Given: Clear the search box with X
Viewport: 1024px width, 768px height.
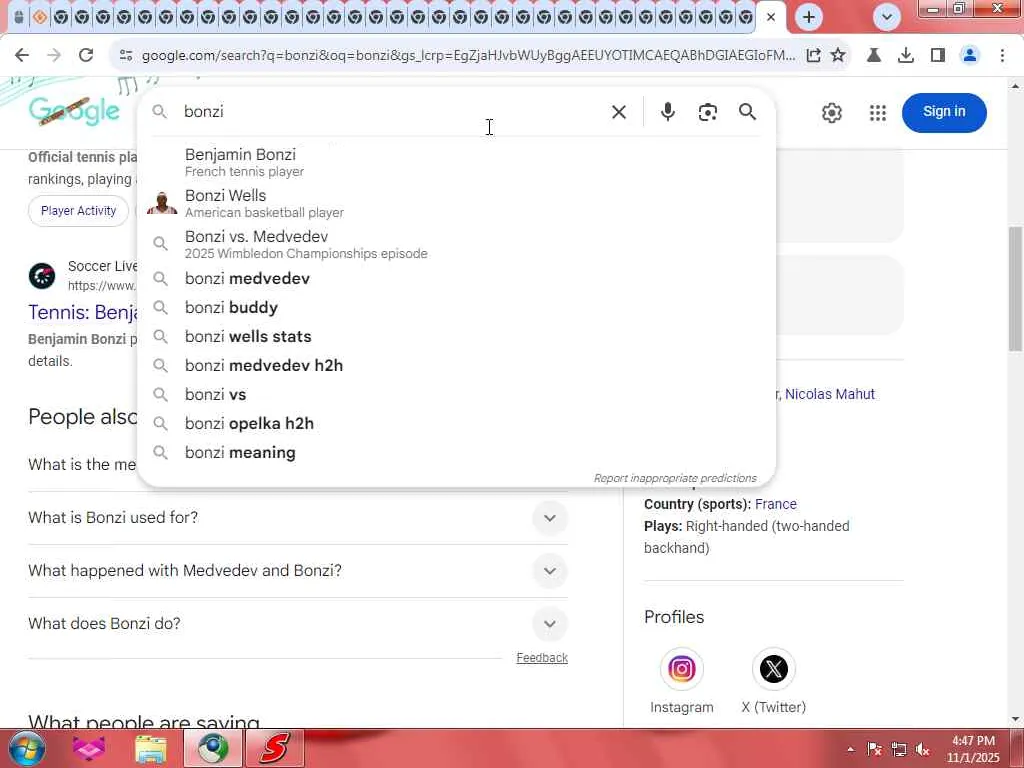Looking at the screenshot, I should [x=618, y=112].
